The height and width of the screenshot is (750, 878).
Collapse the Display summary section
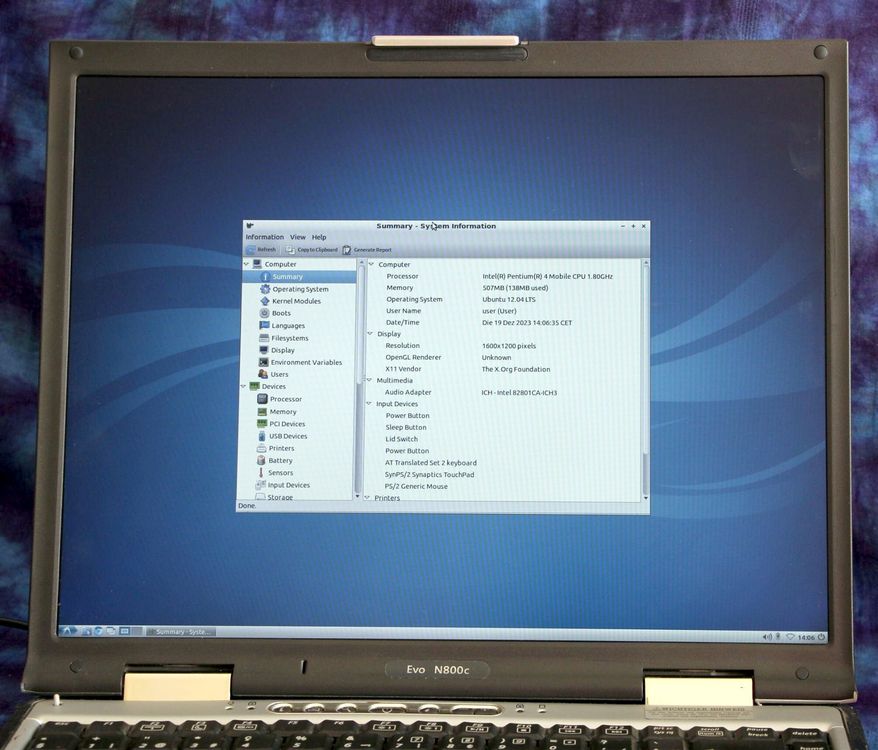(369, 333)
